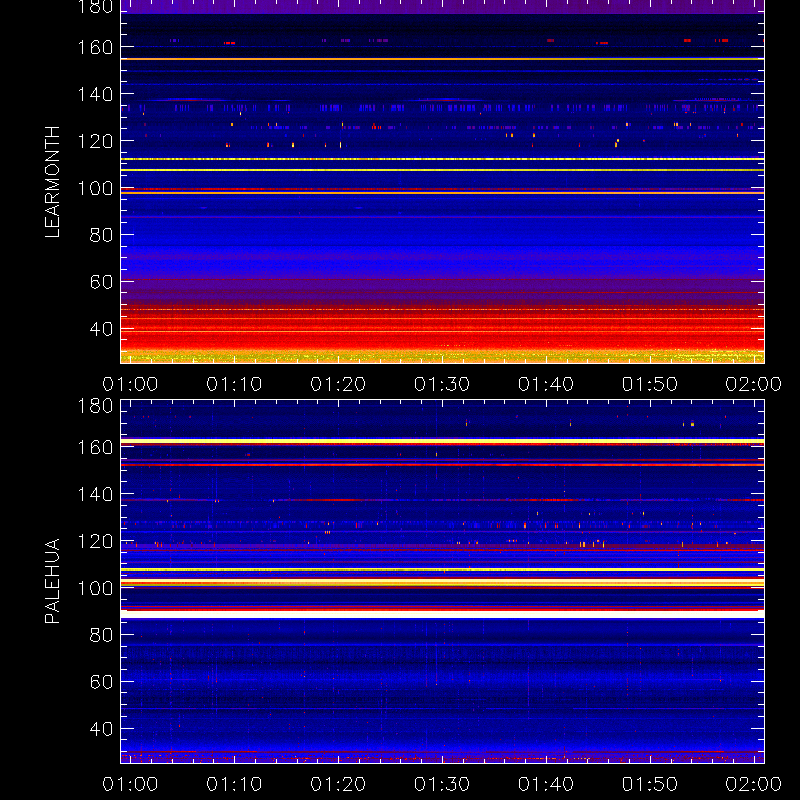Click the PALEHUA vertical axis label

pos(52,581)
